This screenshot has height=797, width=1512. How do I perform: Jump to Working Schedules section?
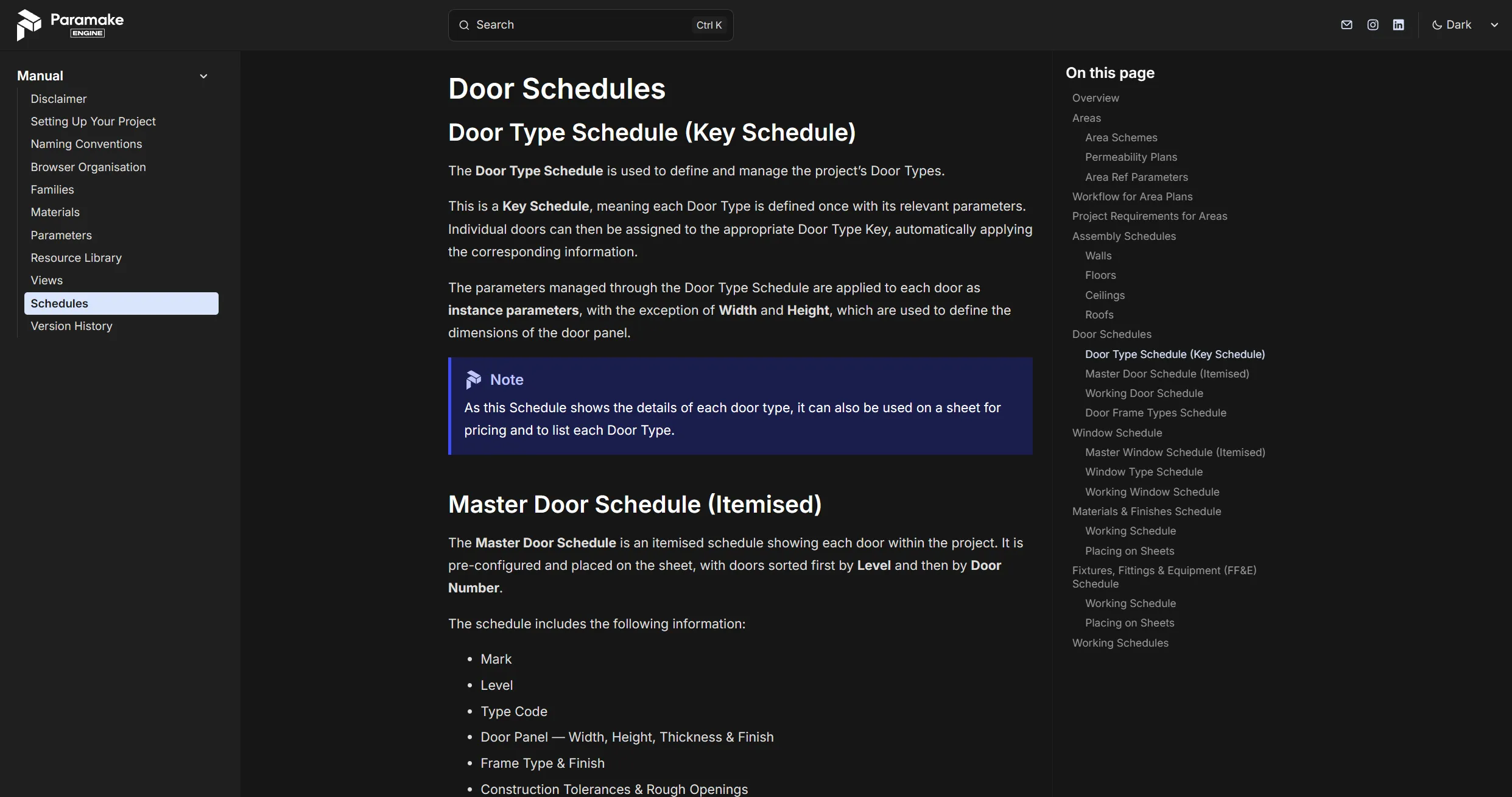tap(1120, 643)
